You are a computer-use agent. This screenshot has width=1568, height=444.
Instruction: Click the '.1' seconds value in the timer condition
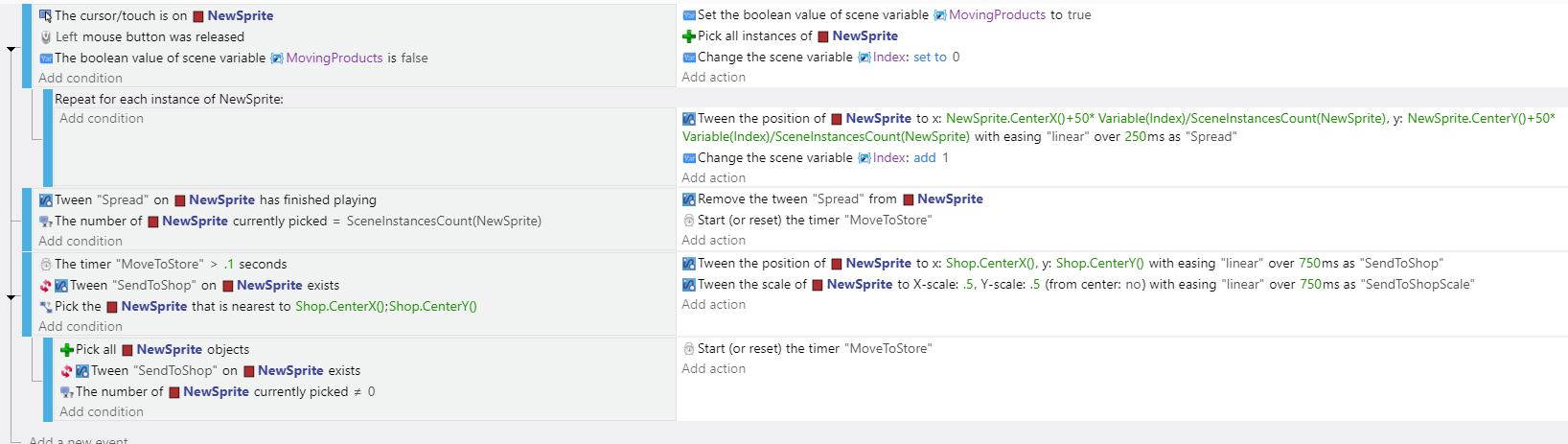(x=229, y=265)
